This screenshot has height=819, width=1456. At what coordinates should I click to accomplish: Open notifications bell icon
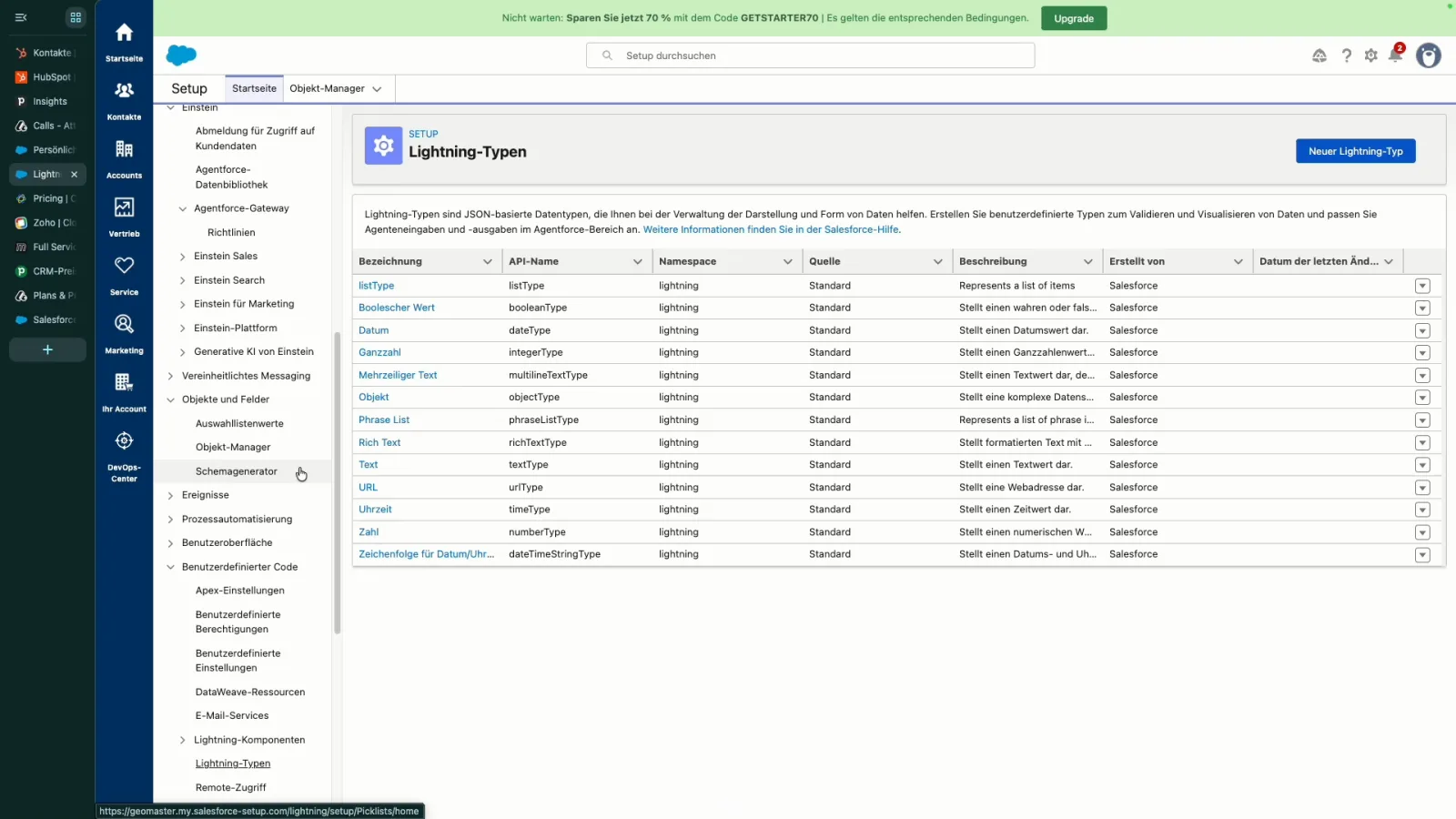1395,56
